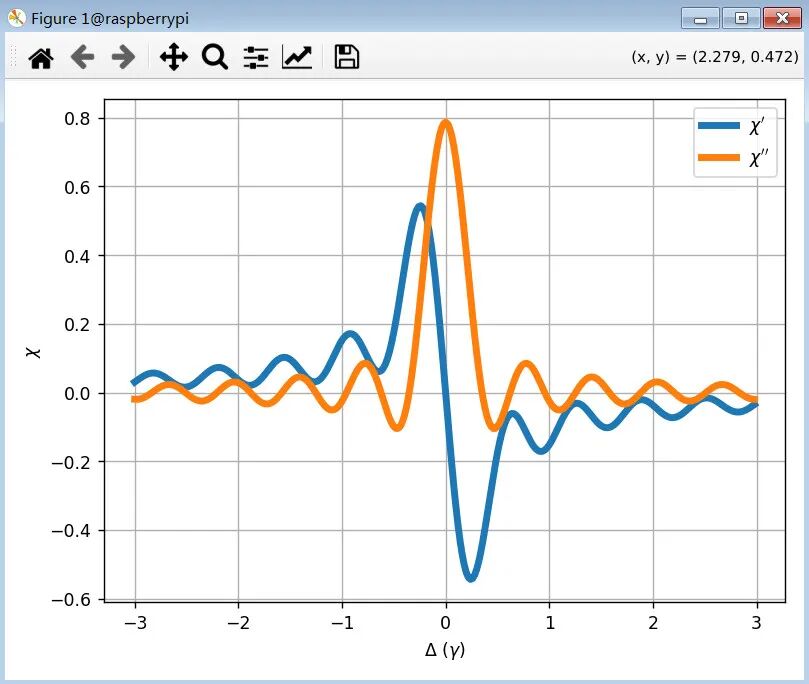The width and height of the screenshot is (809, 684).
Task: Go forward to next view
Action: click(x=123, y=57)
